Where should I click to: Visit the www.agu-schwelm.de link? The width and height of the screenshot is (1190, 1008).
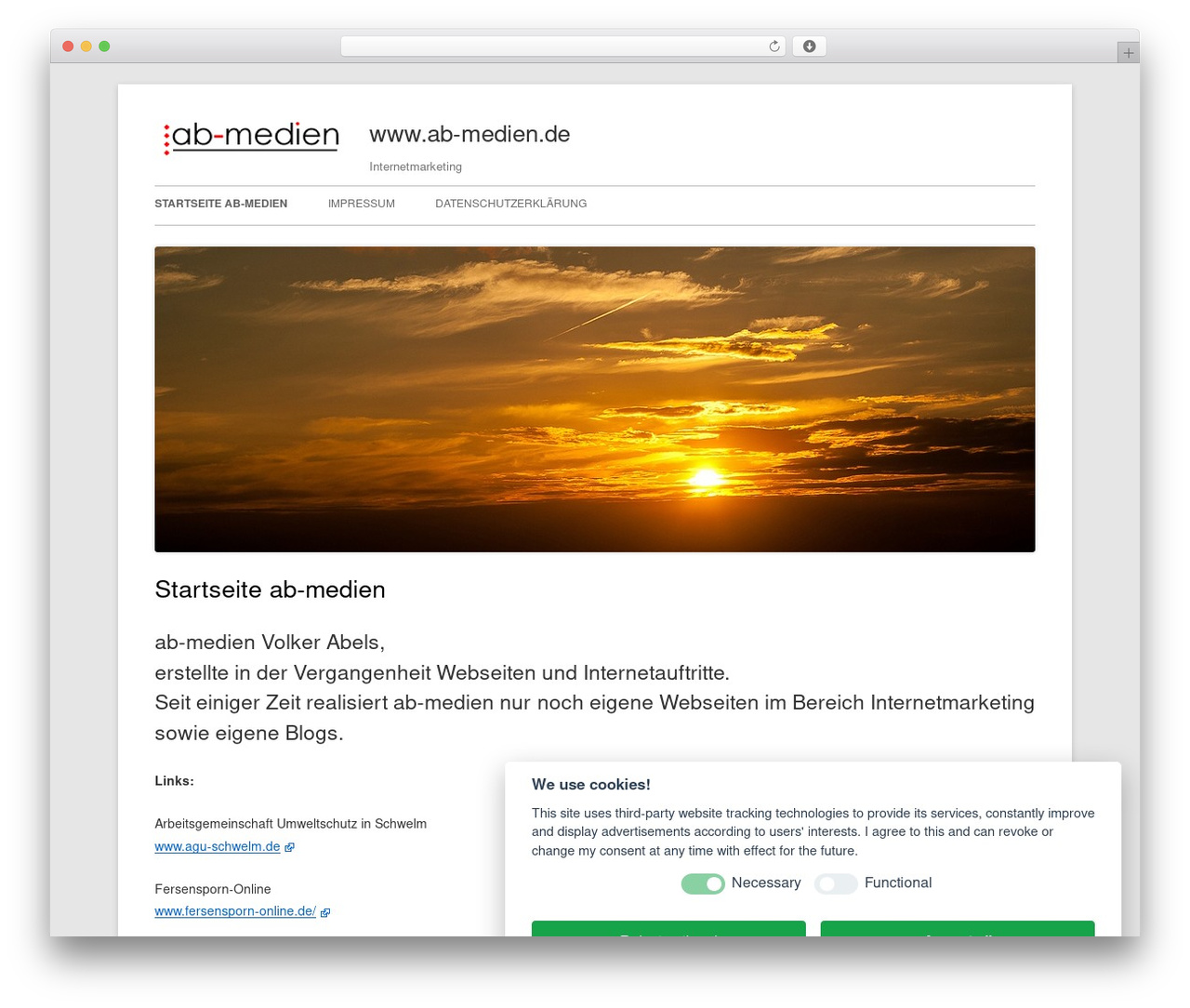pos(218,847)
